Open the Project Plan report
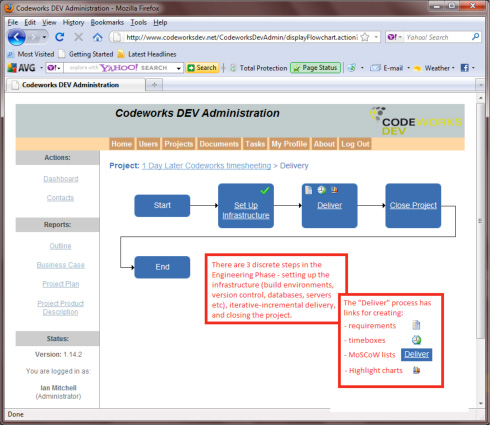 (x=61, y=284)
